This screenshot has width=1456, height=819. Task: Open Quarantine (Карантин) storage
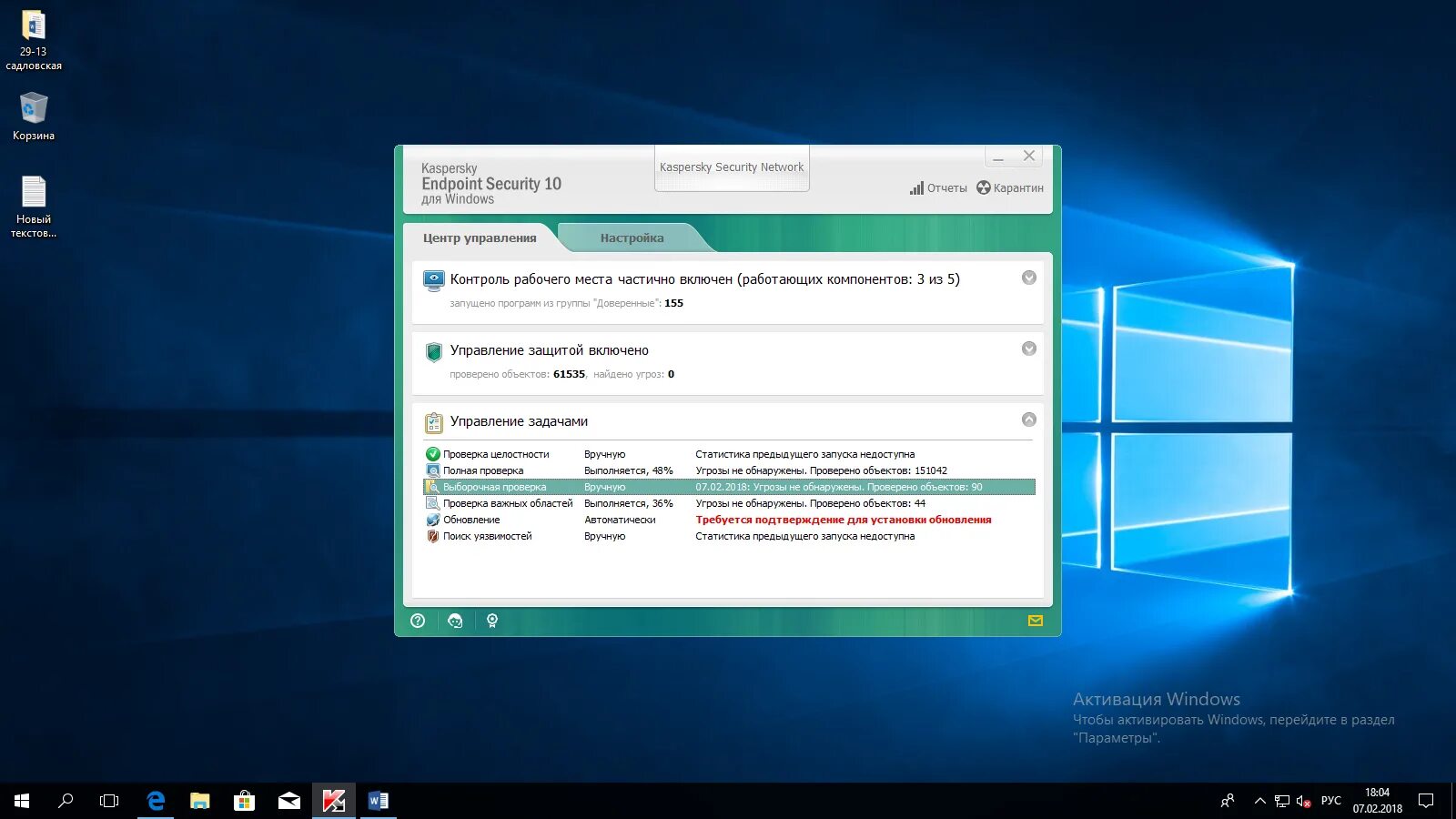[1010, 188]
